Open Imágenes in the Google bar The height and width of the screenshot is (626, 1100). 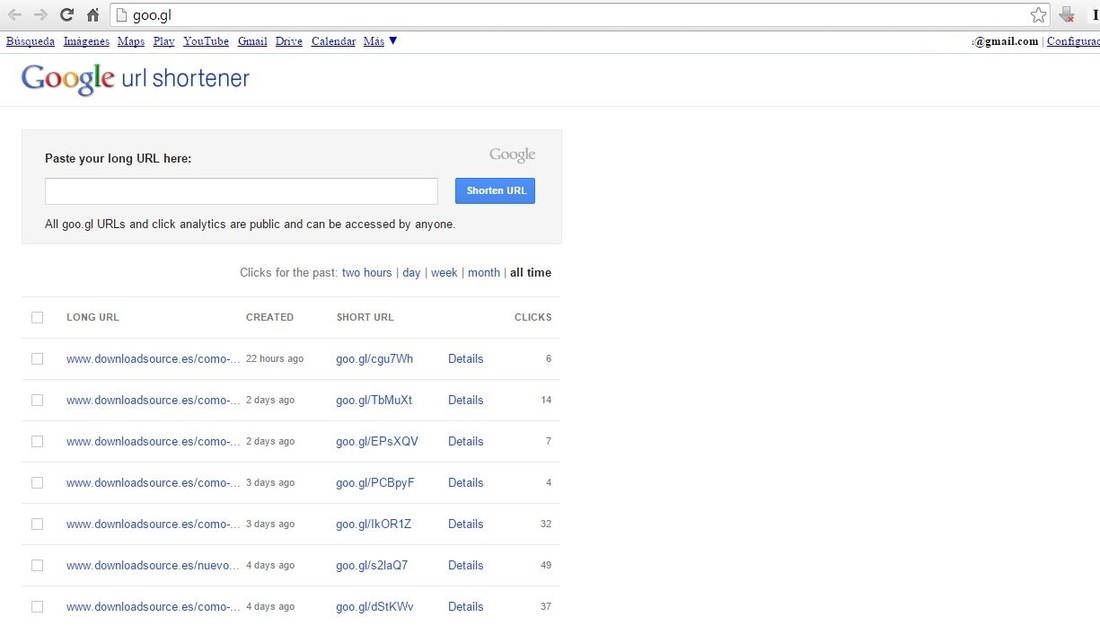pos(86,41)
